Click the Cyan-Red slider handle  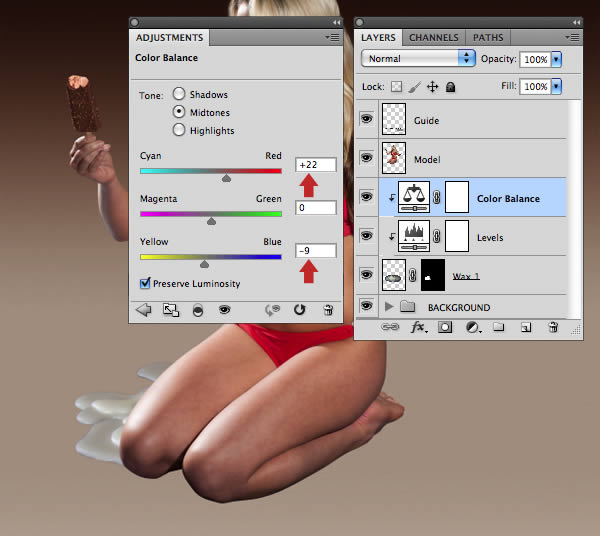[227, 178]
